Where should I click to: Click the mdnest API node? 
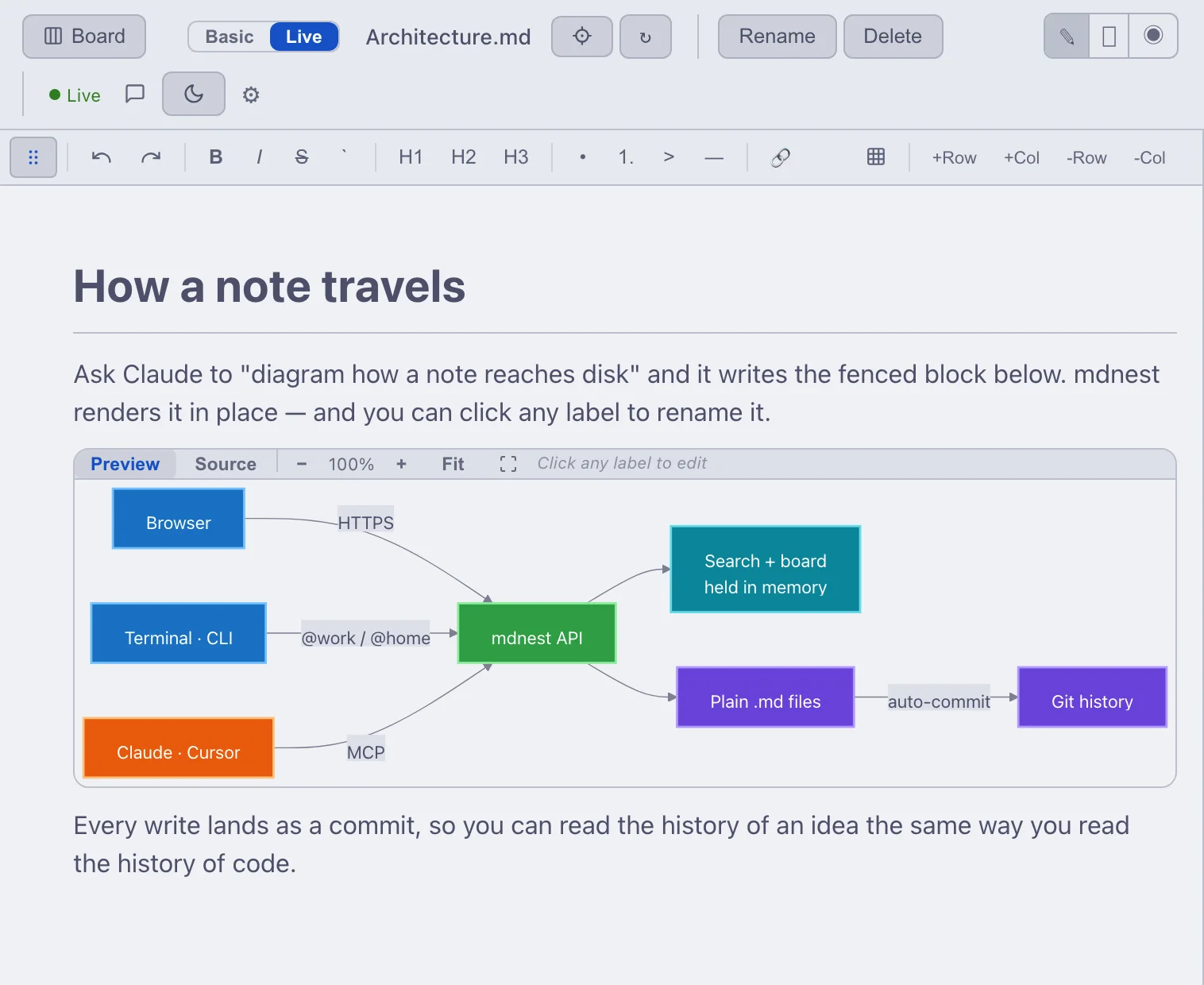tap(537, 634)
